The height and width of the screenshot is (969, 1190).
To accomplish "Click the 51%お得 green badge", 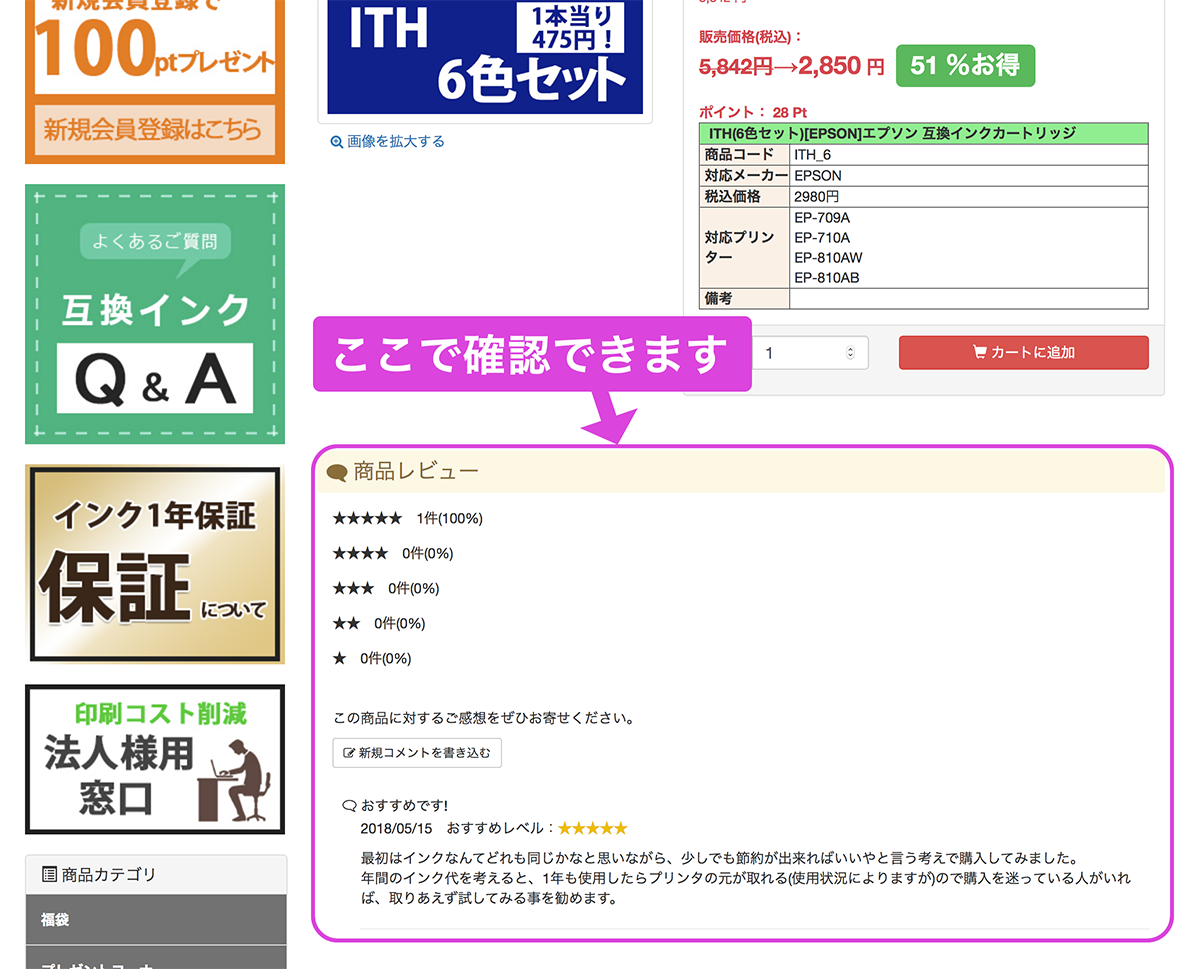I will click(965, 65).
